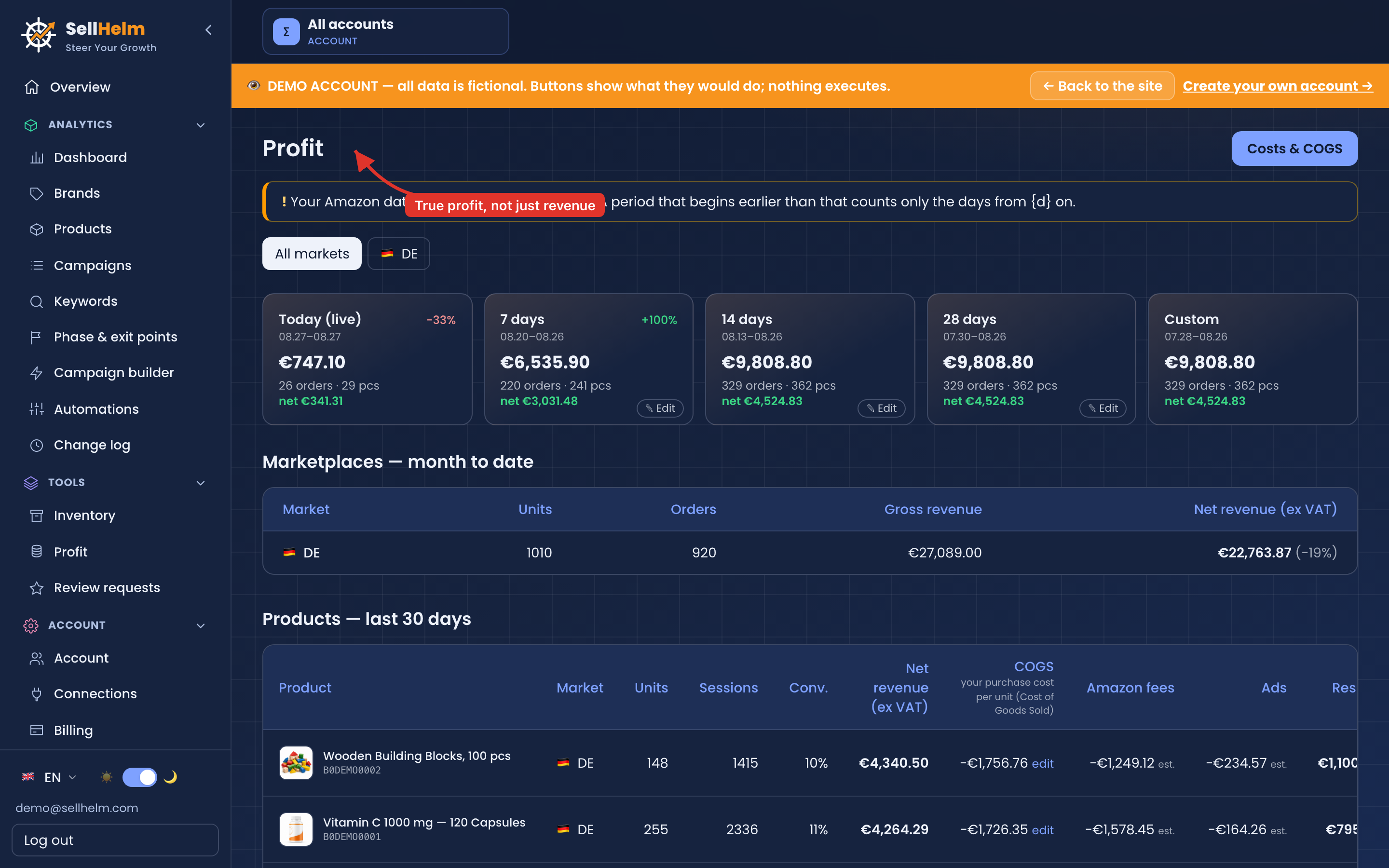The width and height of the screenshot is (1389, 868).
Task: Click the SellHelm ship wheel logo
Action: click(39, 34)
